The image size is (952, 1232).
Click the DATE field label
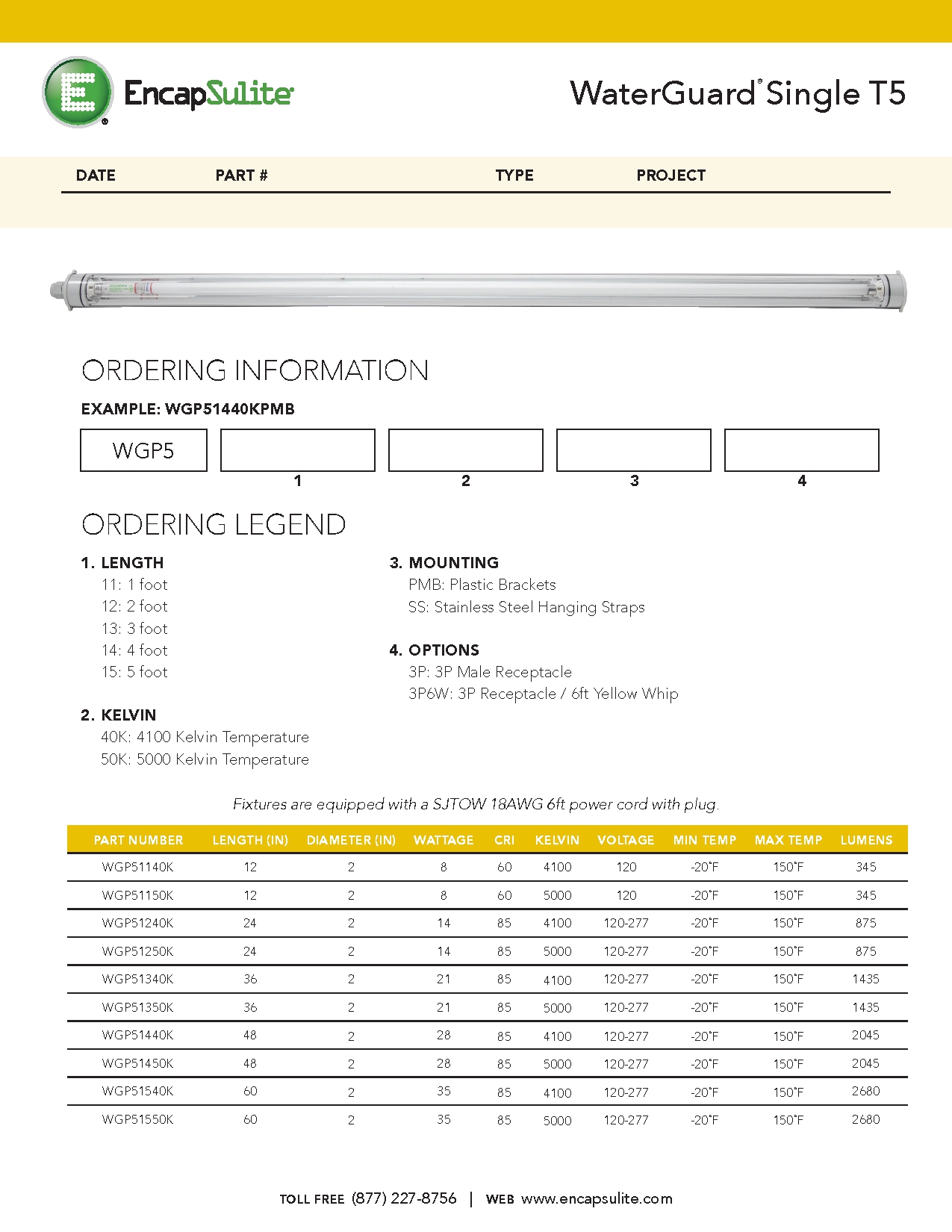pos(96,175)
